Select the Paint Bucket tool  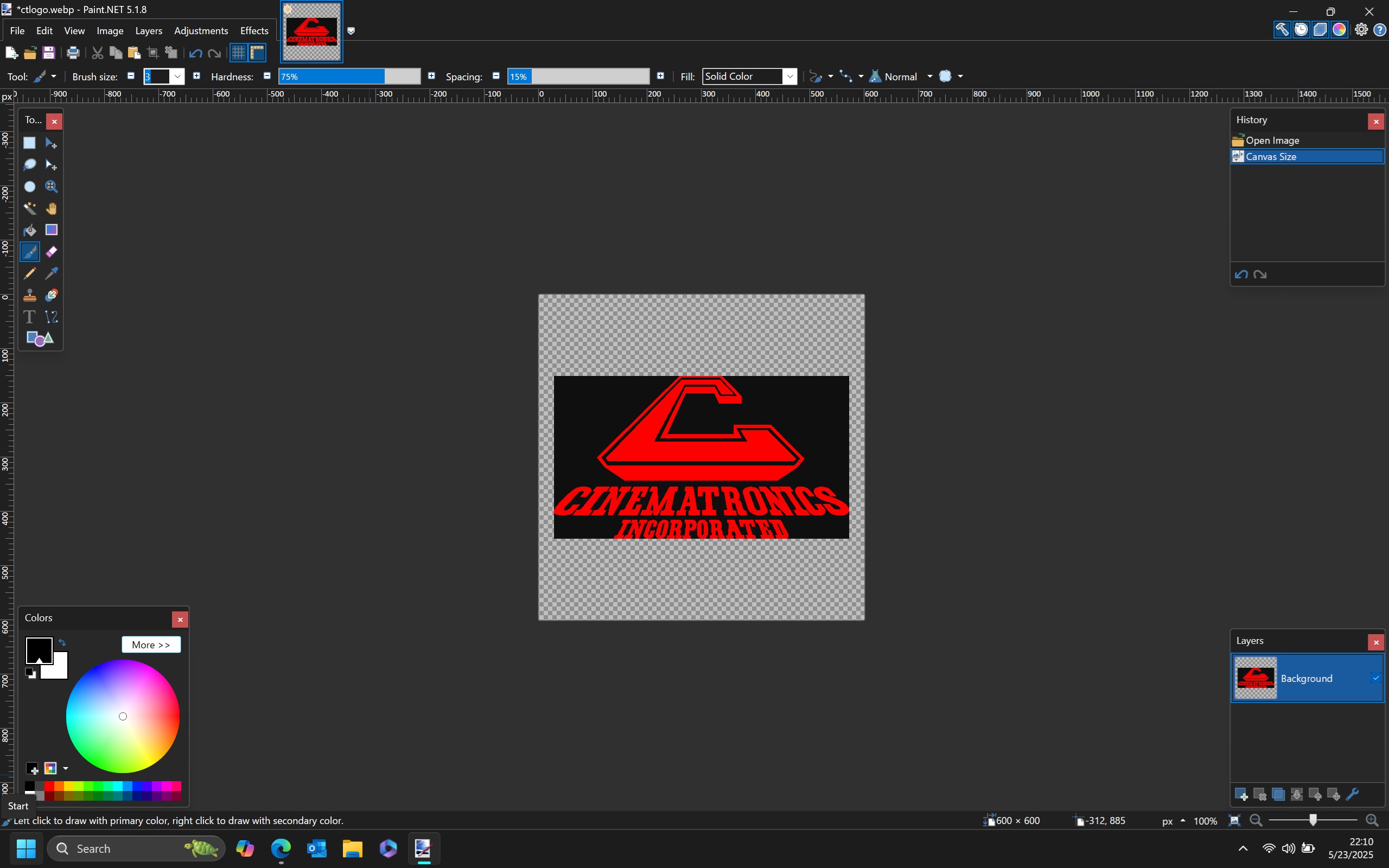click(x=29, y=230)
